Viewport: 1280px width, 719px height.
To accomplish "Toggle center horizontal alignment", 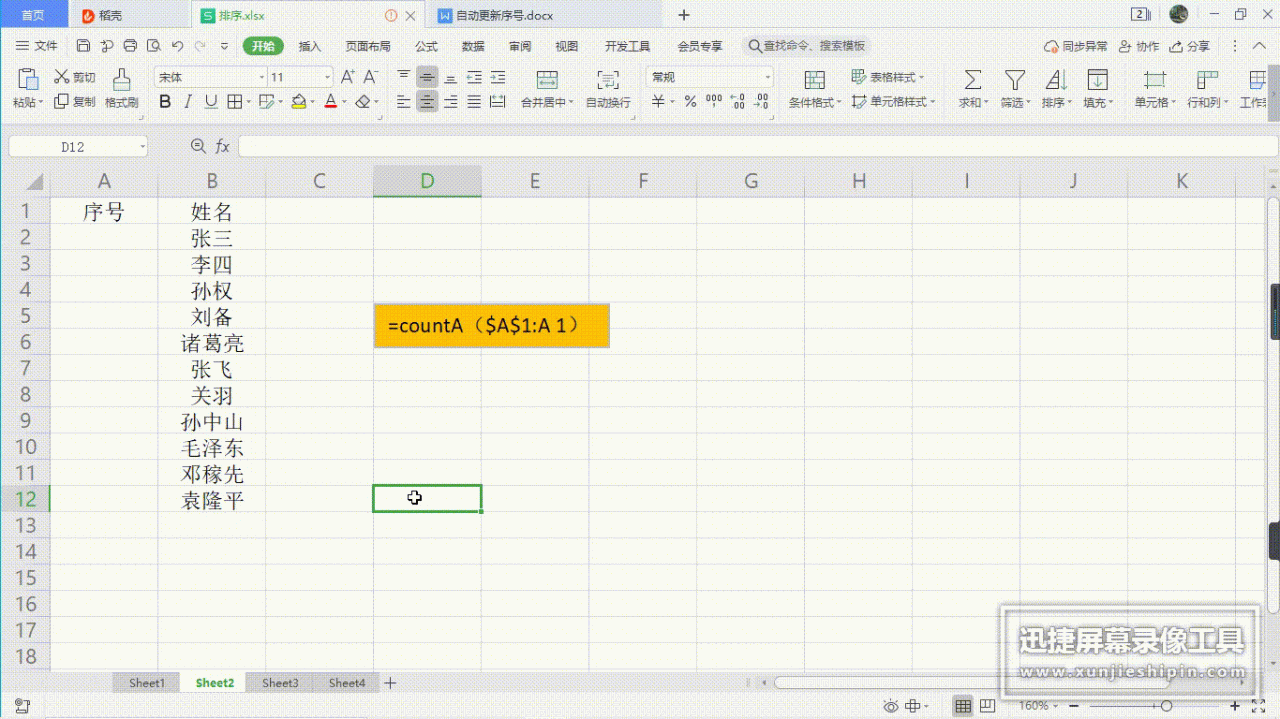I will click(x=427, y=101).
